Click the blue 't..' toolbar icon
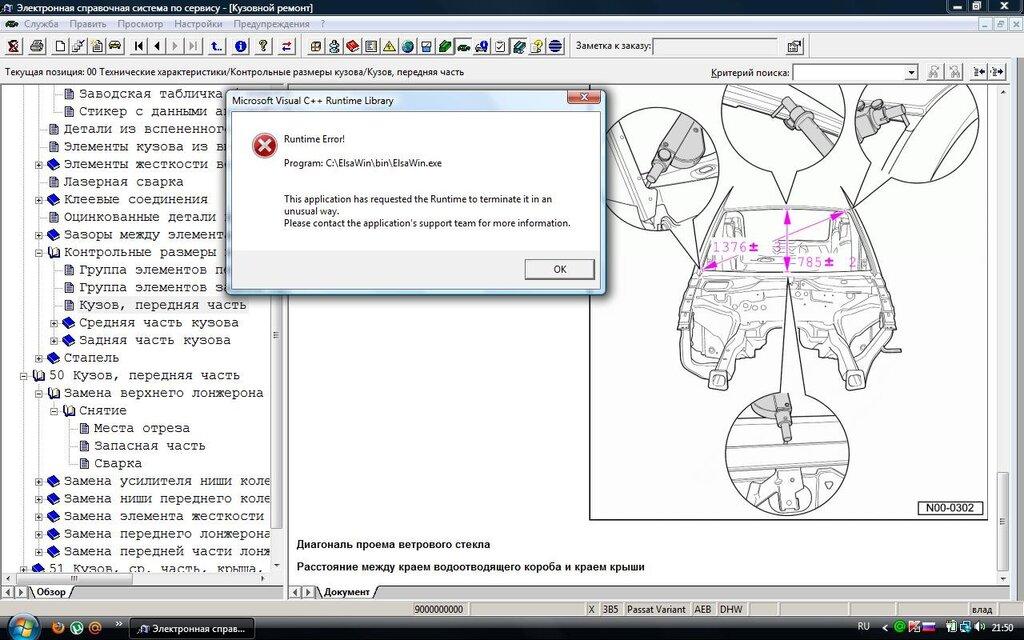The height and width of the screenshot is (640, 1024). [216, 46]
